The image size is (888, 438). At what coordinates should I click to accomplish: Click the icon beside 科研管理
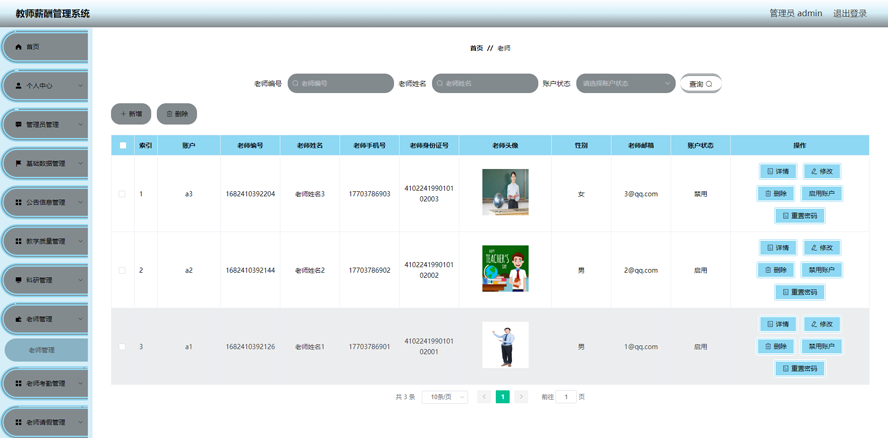coord(18,280)
